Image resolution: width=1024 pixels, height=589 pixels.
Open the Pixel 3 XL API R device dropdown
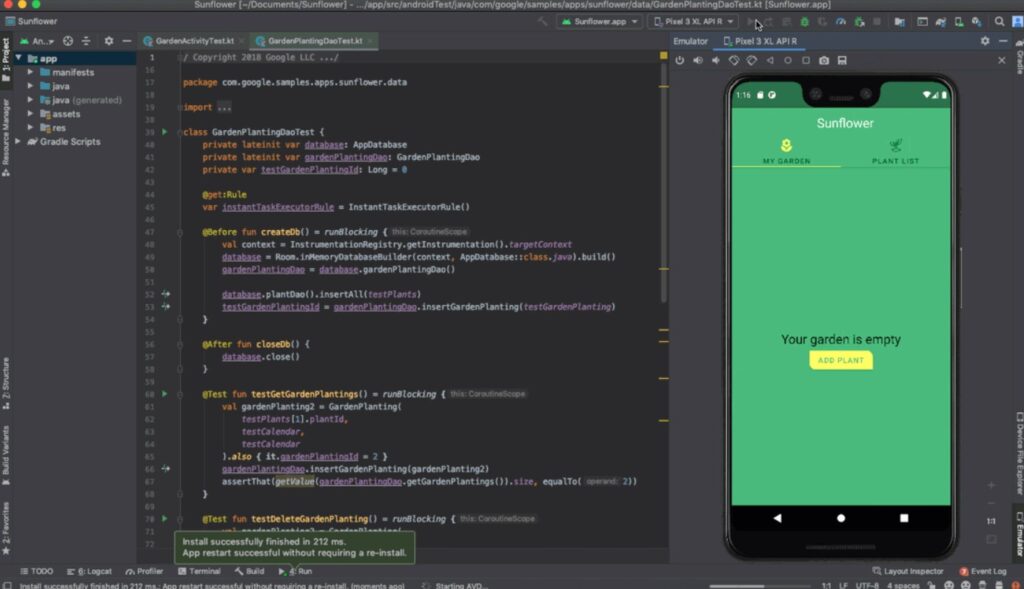click(694, 22)
